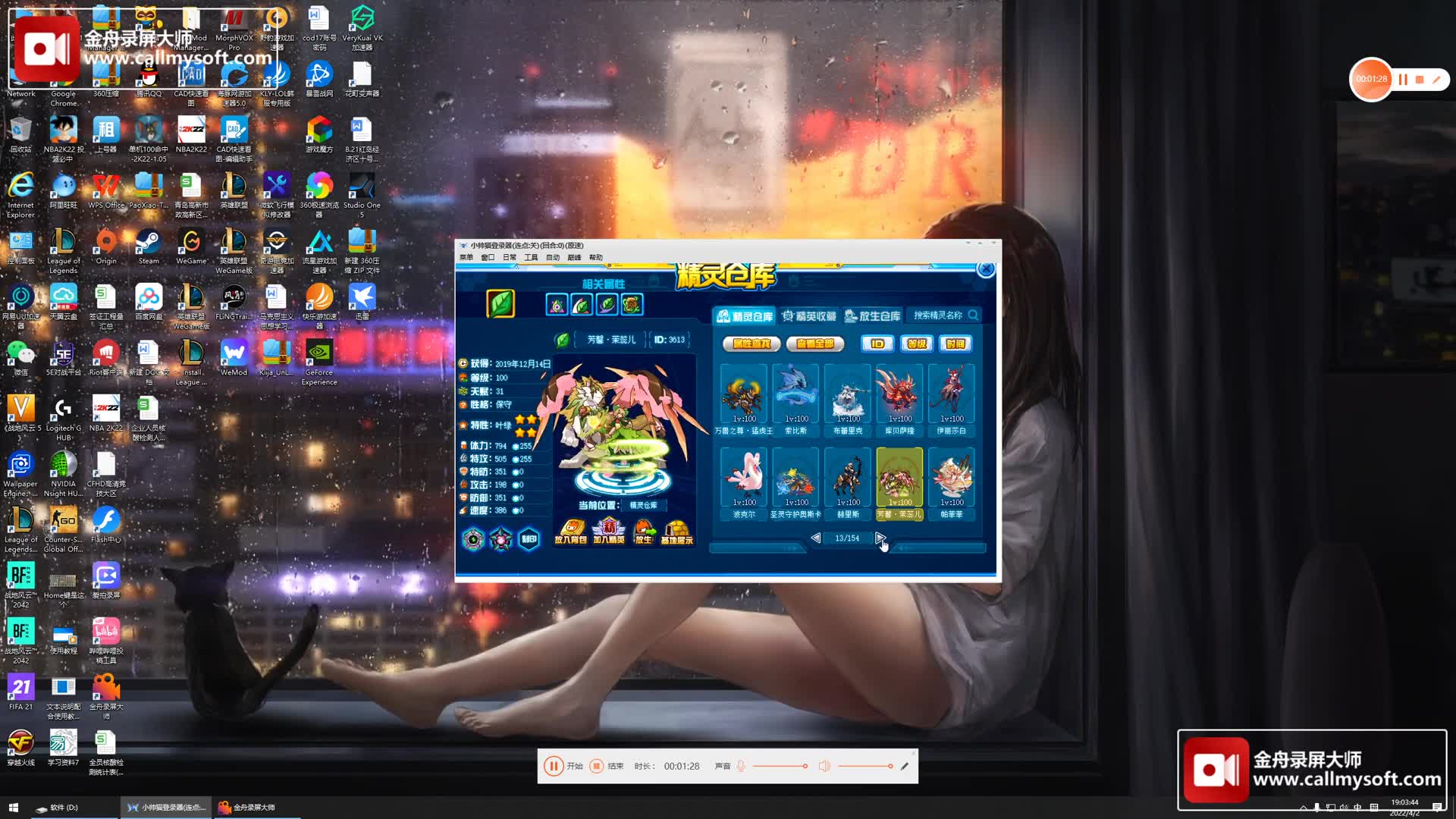Screen dimensions: 1456x819
Task: Click the Windows Start button
Action: (13, 808)
